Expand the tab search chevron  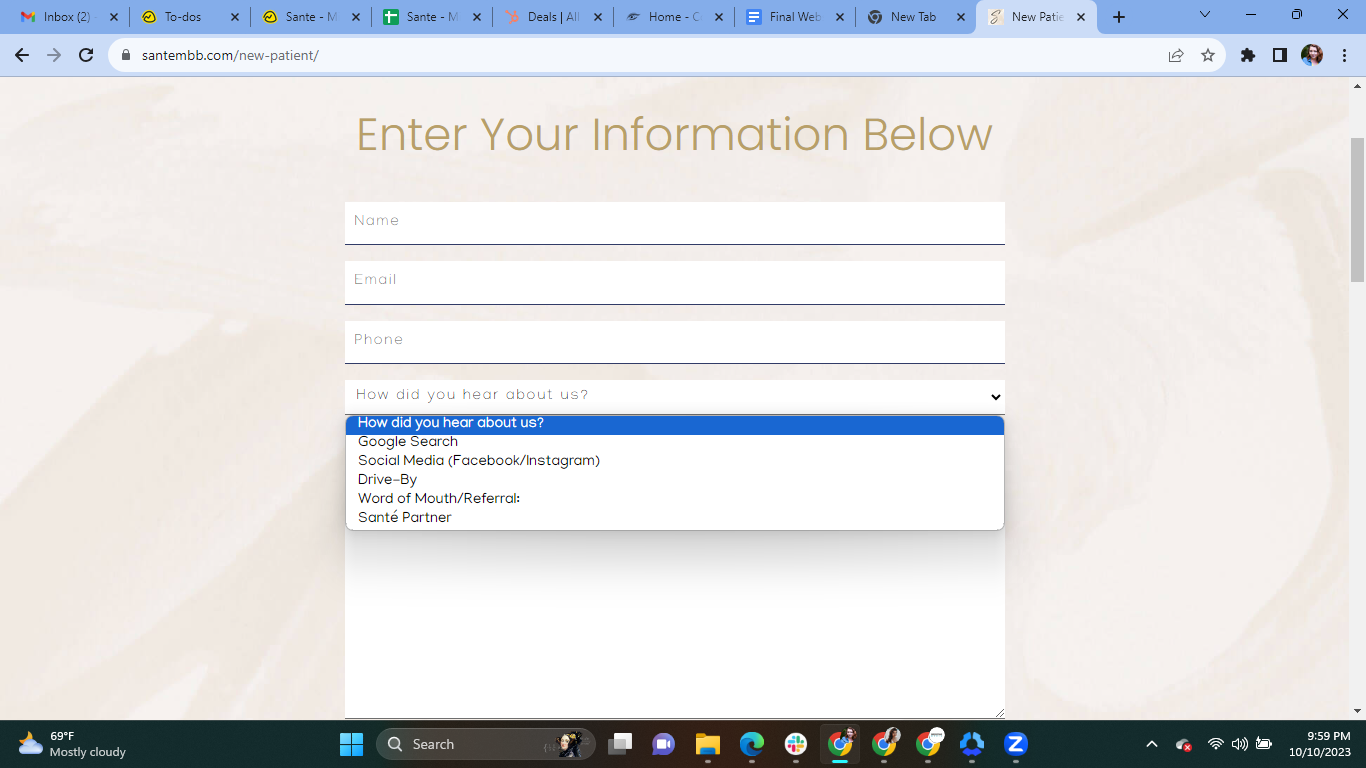(1205, 15)
